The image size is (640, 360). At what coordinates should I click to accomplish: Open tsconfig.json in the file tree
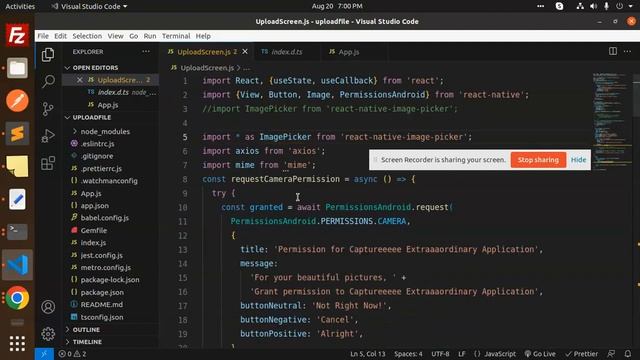point(102,317)
